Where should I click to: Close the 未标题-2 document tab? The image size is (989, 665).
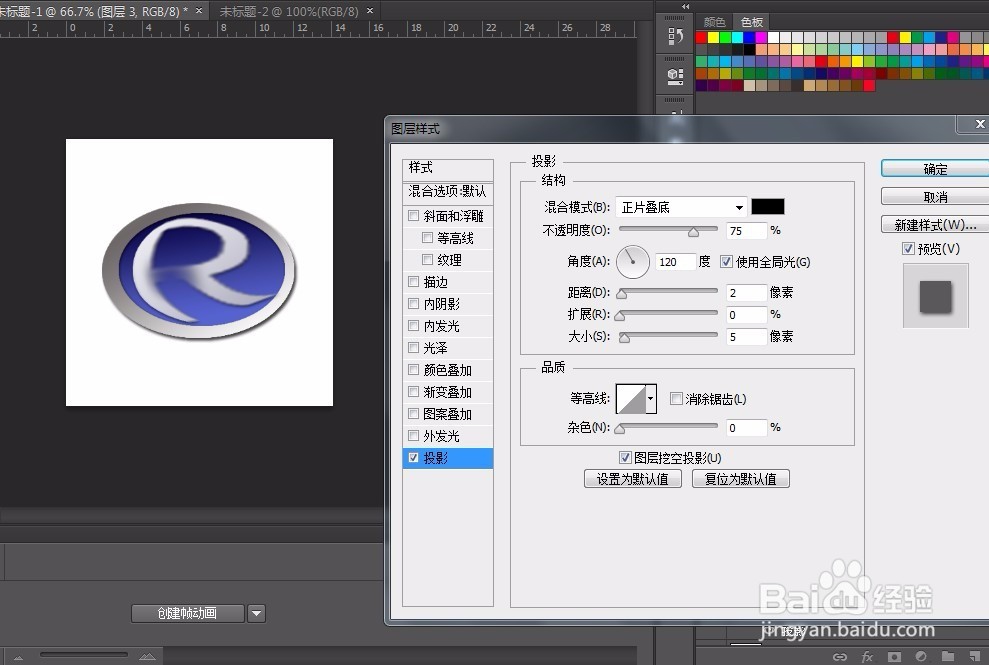click(x=370, y=11)
